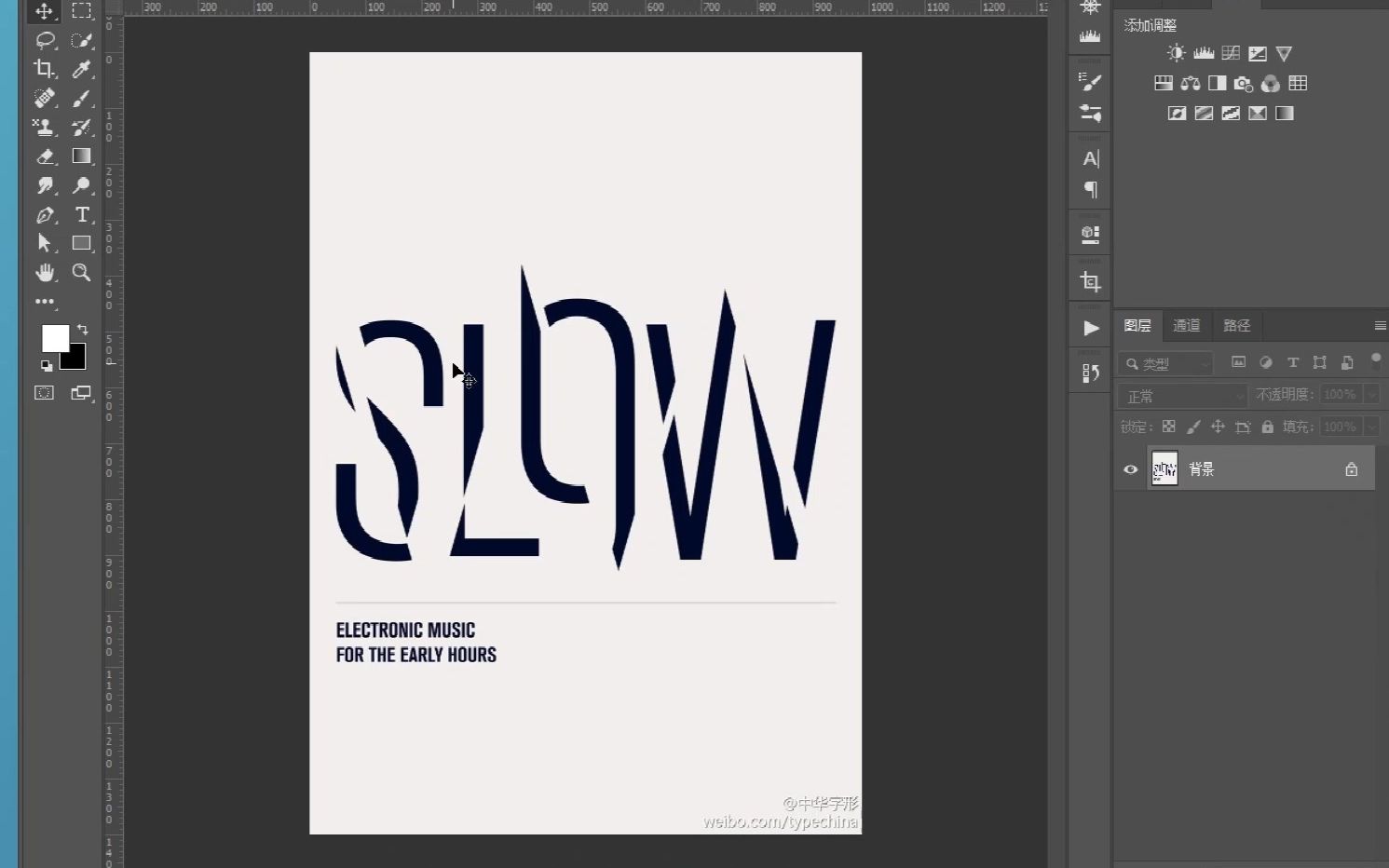1389x868 pixels.
Task: Select the 图层 (Layers) tab
Action: (x=1137, y=325)
